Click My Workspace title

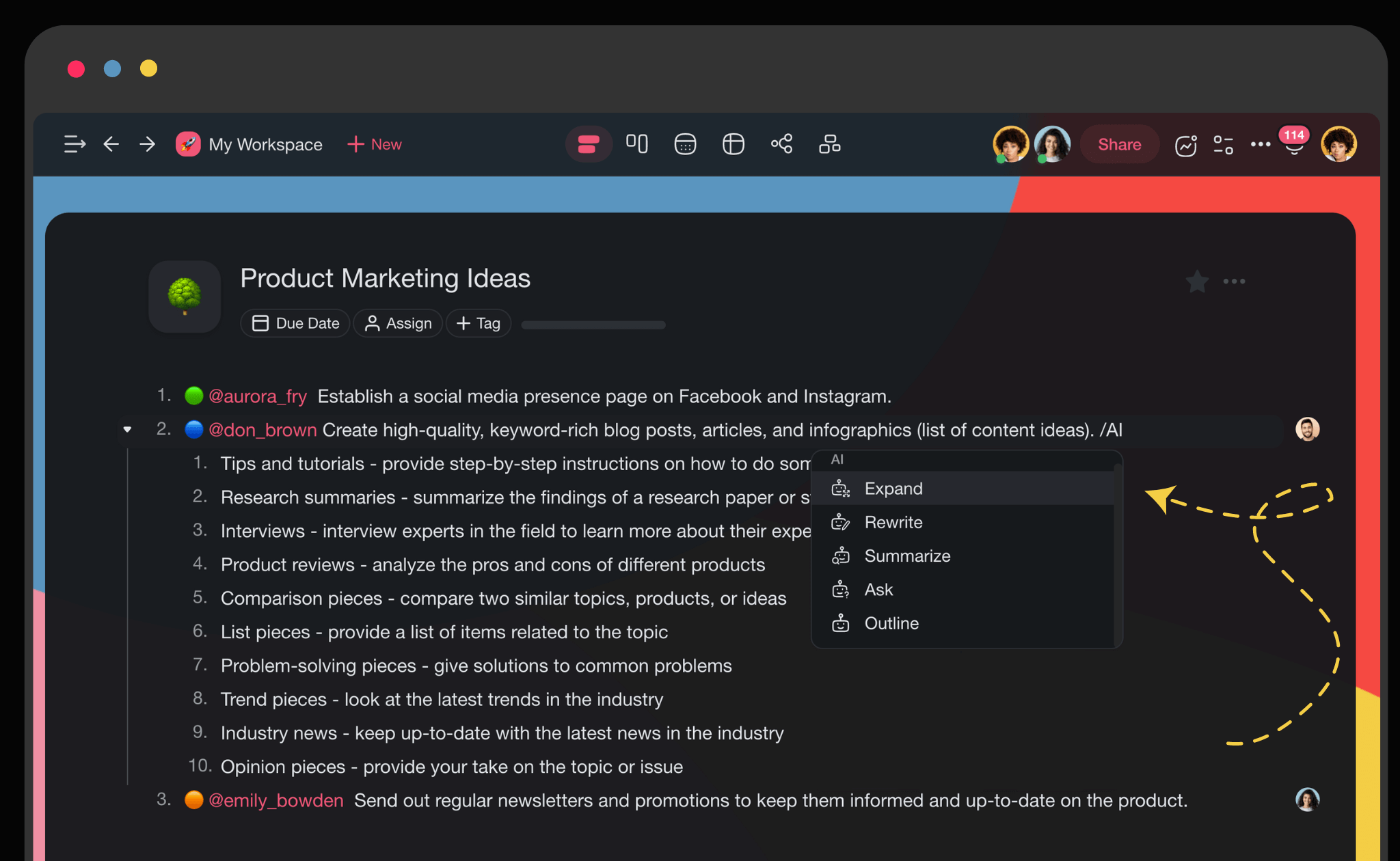(265, 145)
